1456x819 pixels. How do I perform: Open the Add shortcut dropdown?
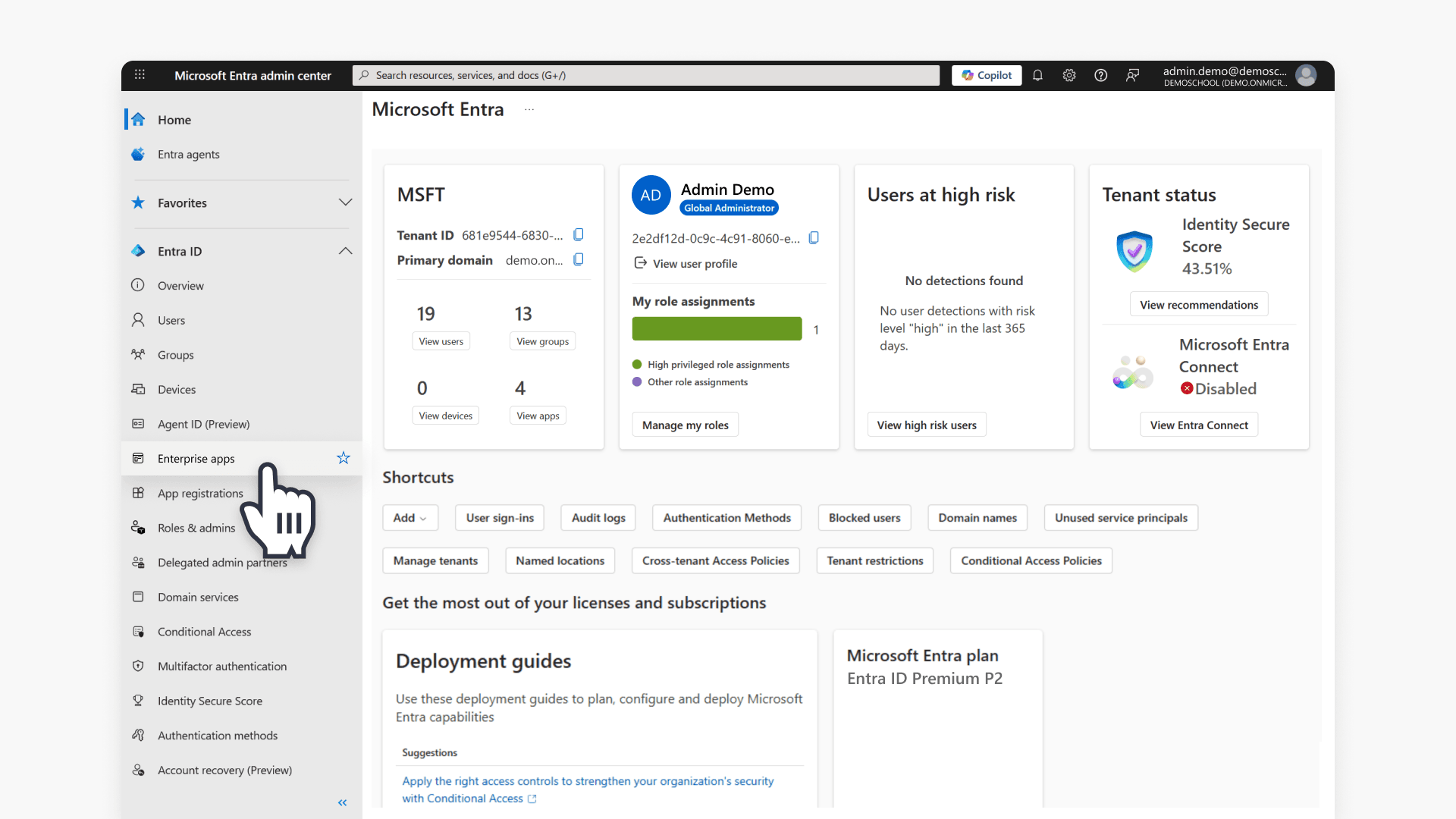pyautogui.click(x=409, y=517)
